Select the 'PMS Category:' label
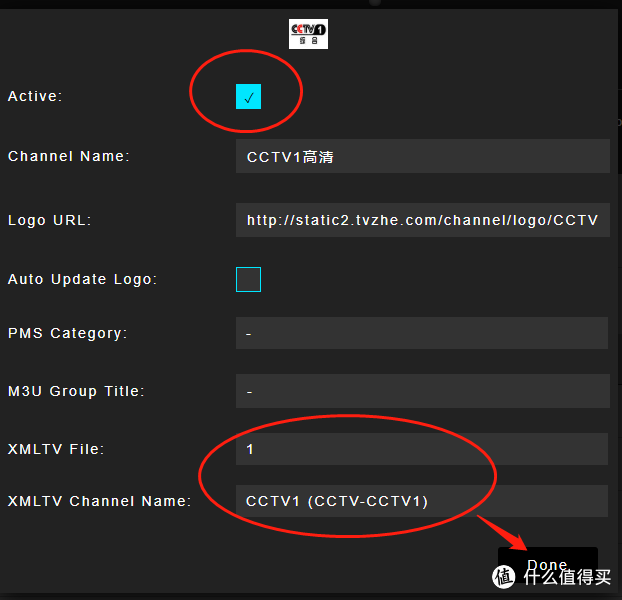The height and width of the screenshot is (600, 622). pos(67,334)
